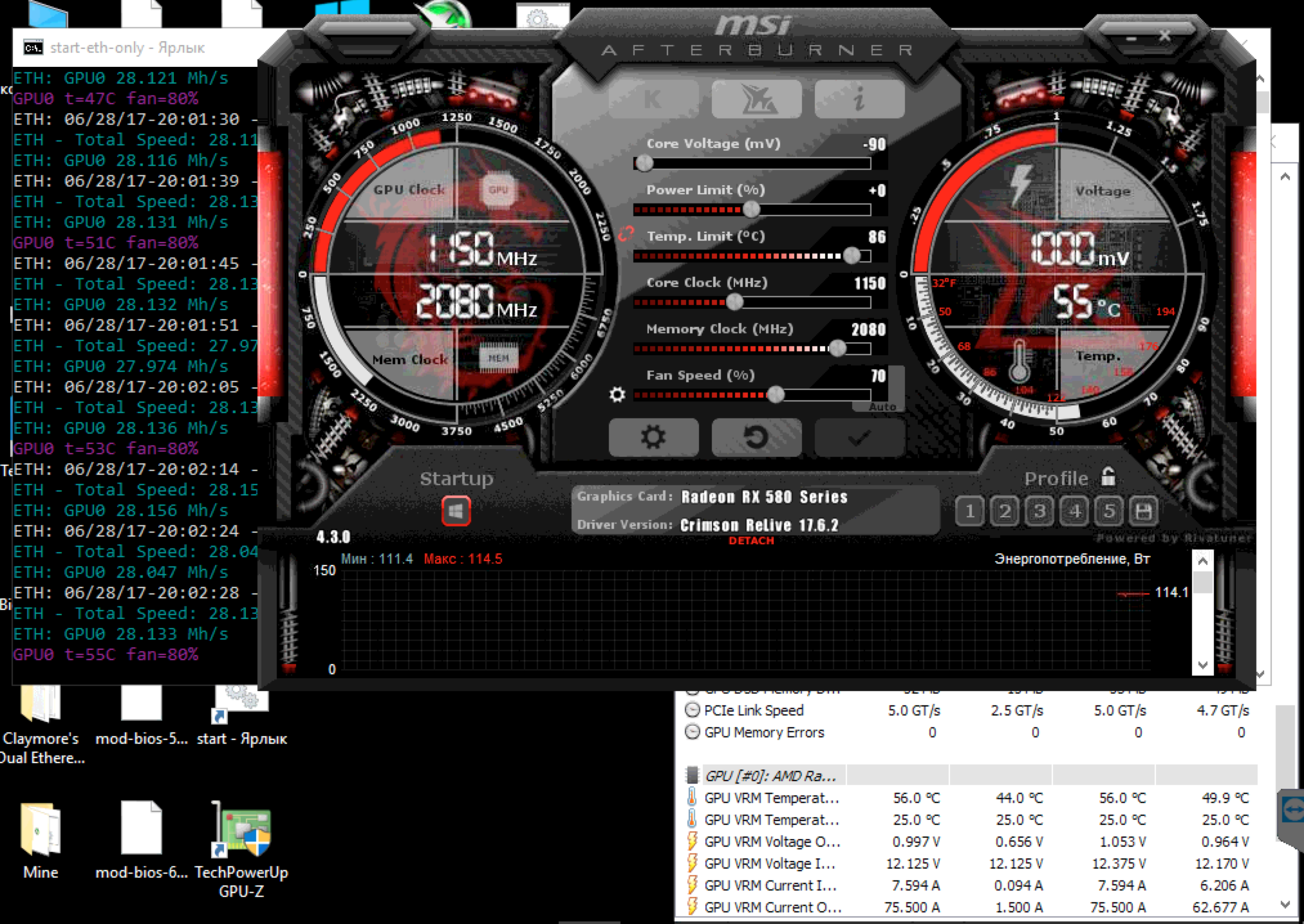Screen dimensions: 1304x924
Task: Click the Fan Speed slider handle
Action: tap(776, 395)
